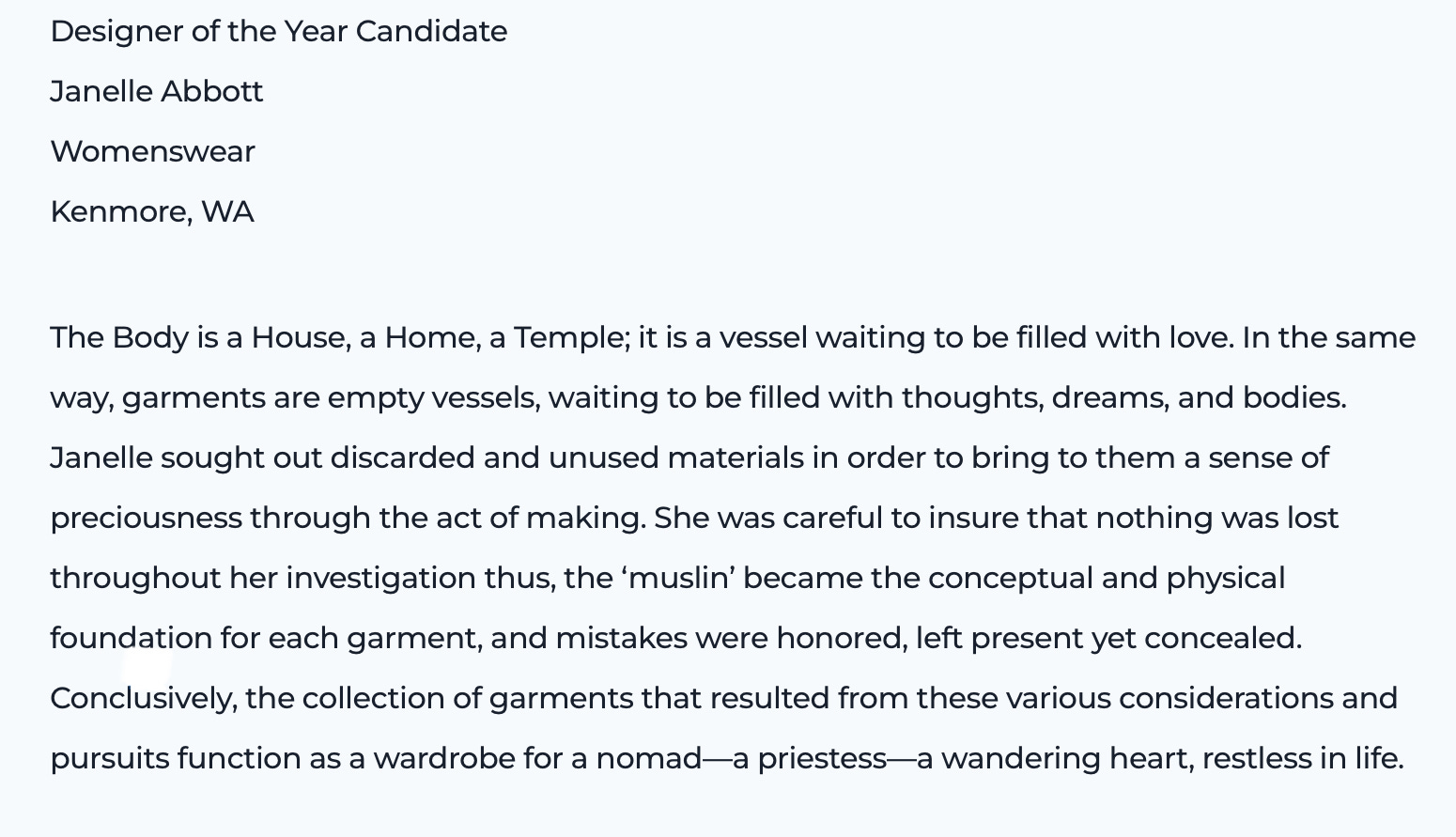Click the 'Womenswear' category line
1456x837 pixels.
point(153,152)
